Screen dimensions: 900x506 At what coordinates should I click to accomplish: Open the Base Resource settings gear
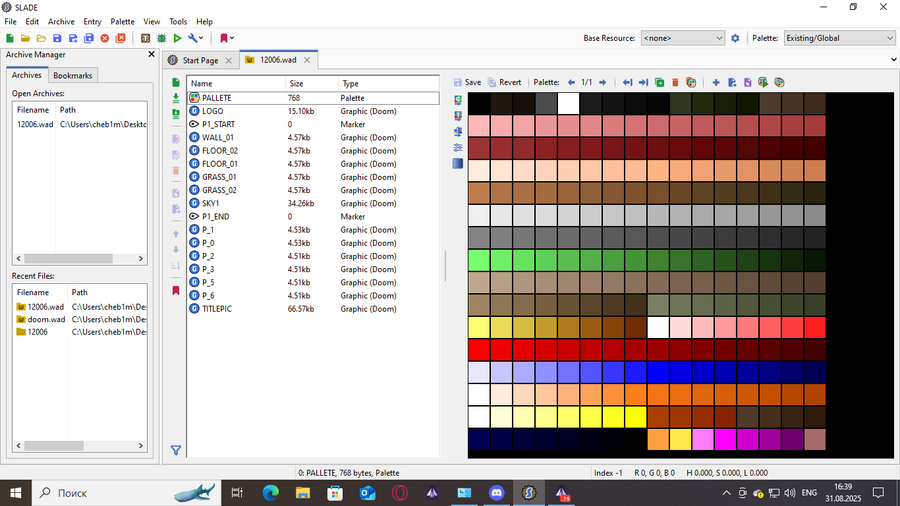tap(735, 38)
